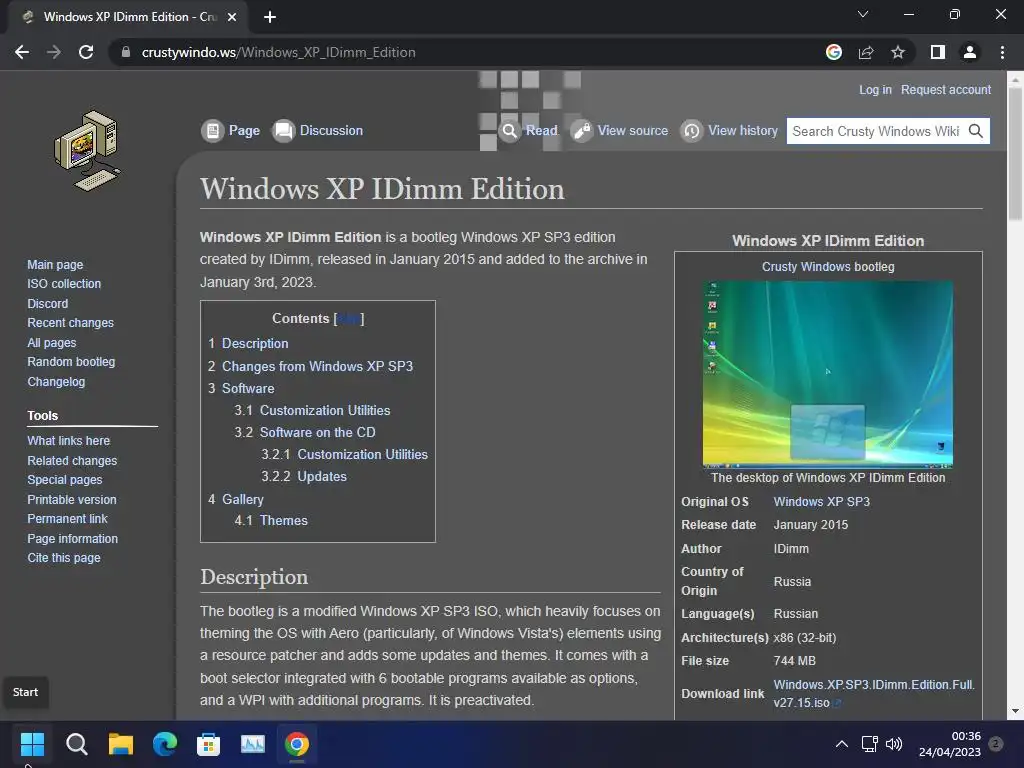Open the desktop screenshot thumbnail
The height and width of the screenshot is (768, 1024).
point(827,374)
